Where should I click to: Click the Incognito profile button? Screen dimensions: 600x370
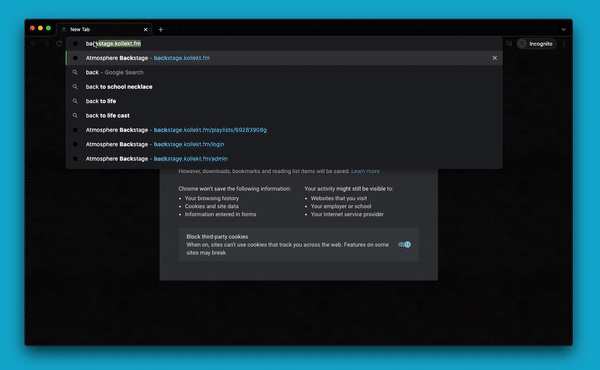tap(536, 44)
